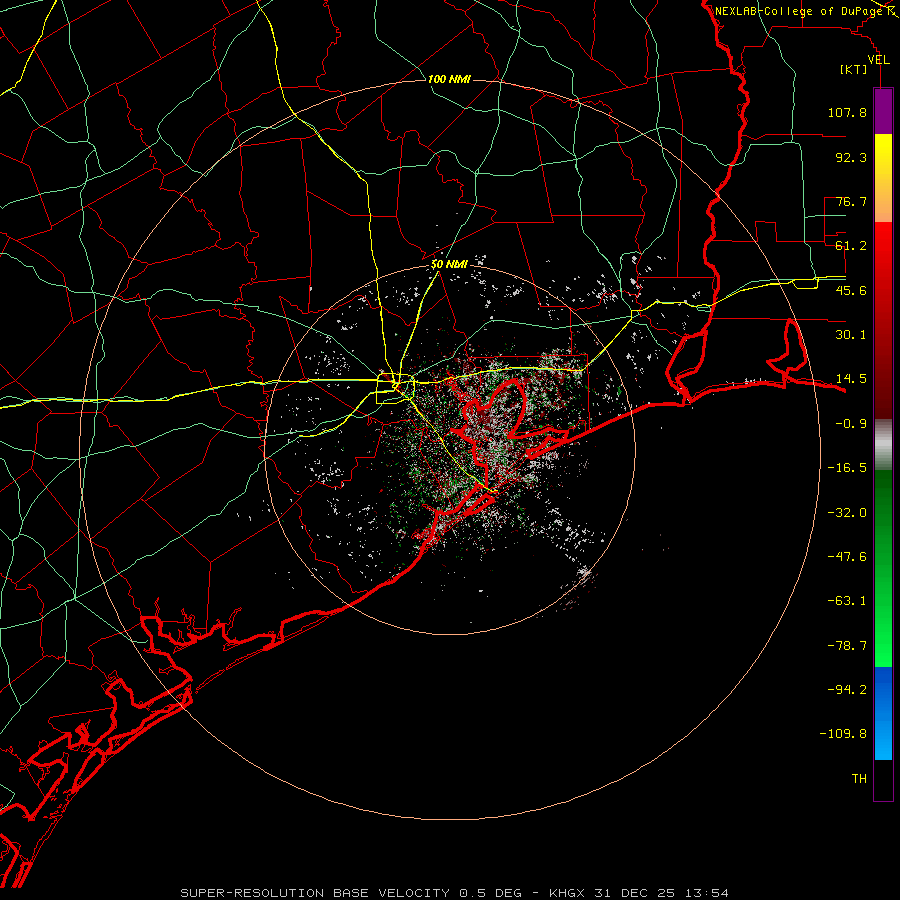Click the blue segment of velocity color bar
This screenshot has height=900, width=900.
pyautogui.click(x=883, y=713)
